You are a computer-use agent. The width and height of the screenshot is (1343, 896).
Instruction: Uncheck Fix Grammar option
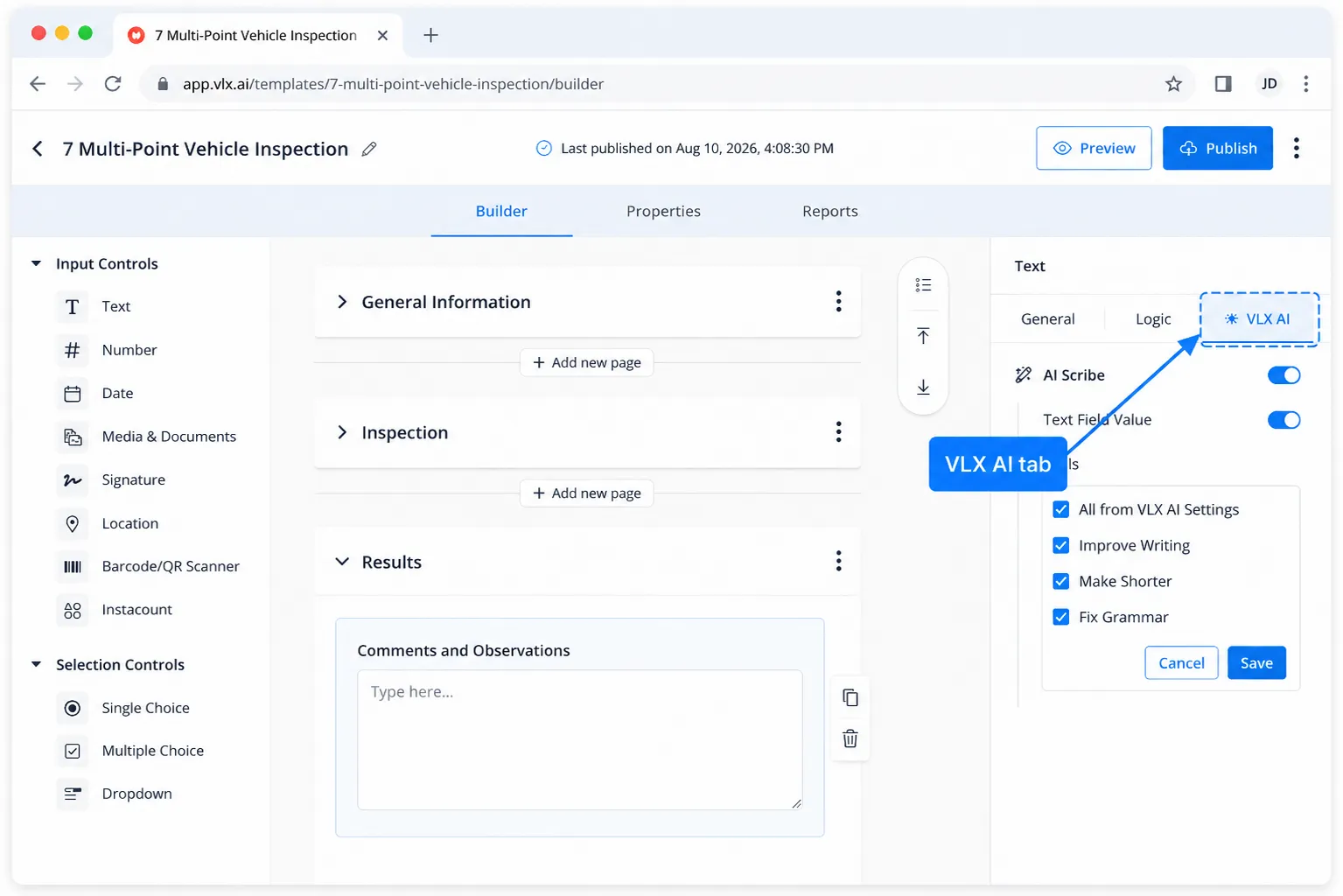point(1061,617)
